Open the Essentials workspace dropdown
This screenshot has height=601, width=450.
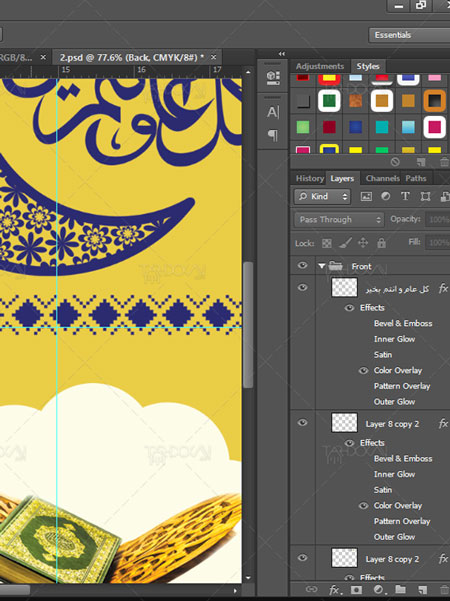click(x=409, y=35)
